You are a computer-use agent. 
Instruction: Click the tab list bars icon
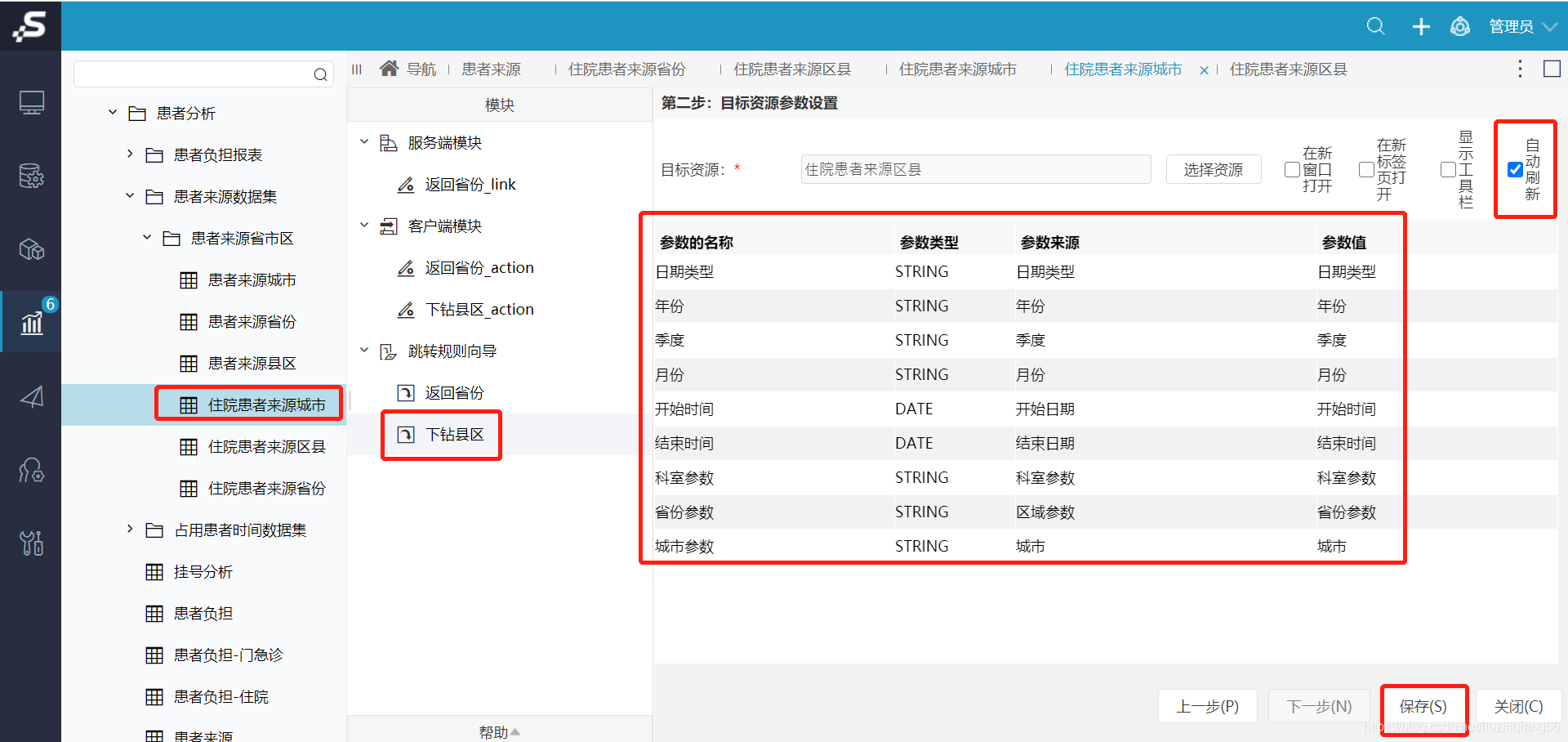pos(357,69)
